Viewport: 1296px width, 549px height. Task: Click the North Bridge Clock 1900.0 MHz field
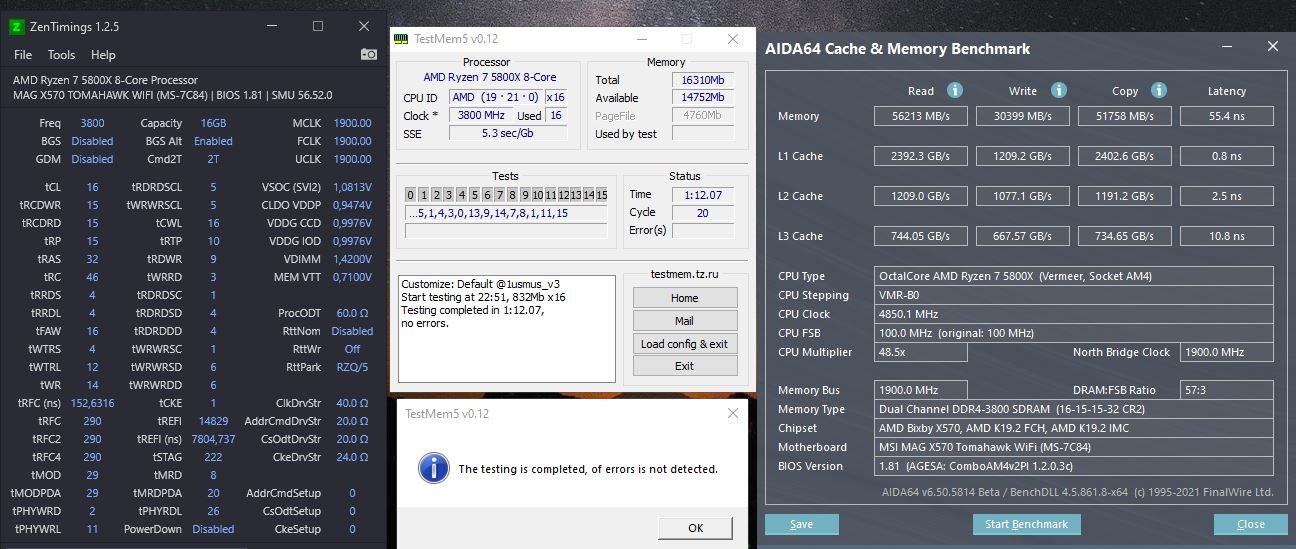[1227, 352]
